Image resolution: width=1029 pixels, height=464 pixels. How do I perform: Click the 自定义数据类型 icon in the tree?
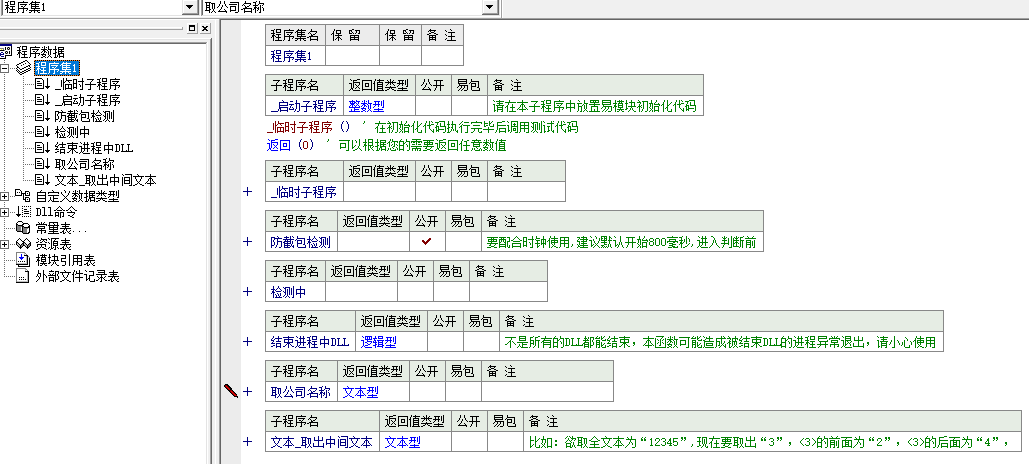[x=23, y=196]
